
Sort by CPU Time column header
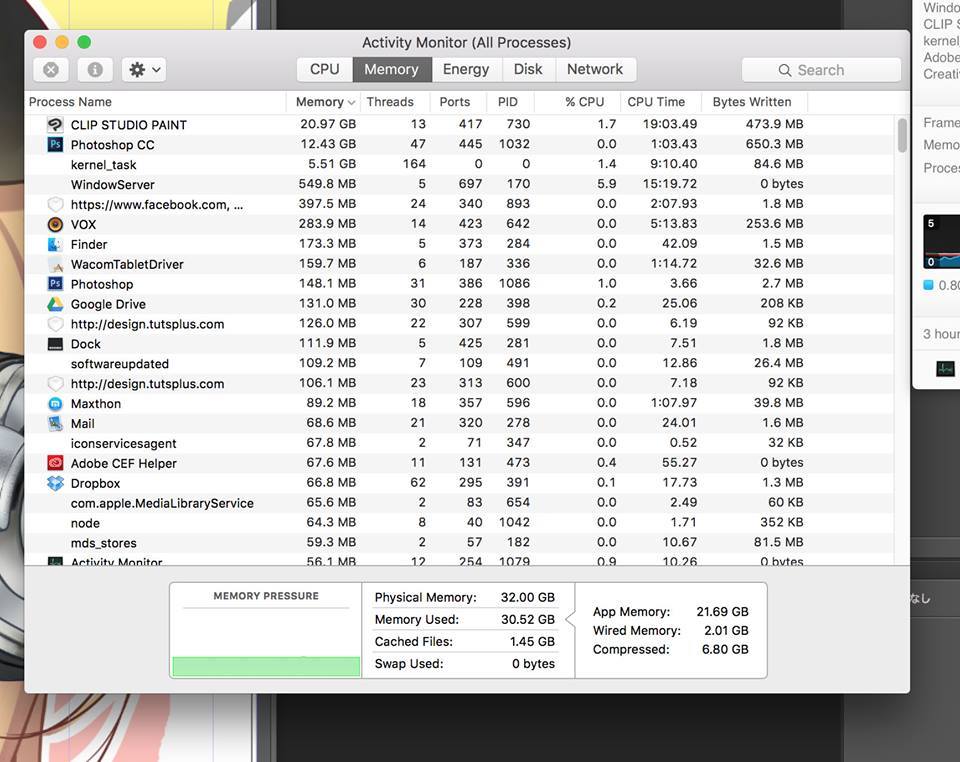661,102
